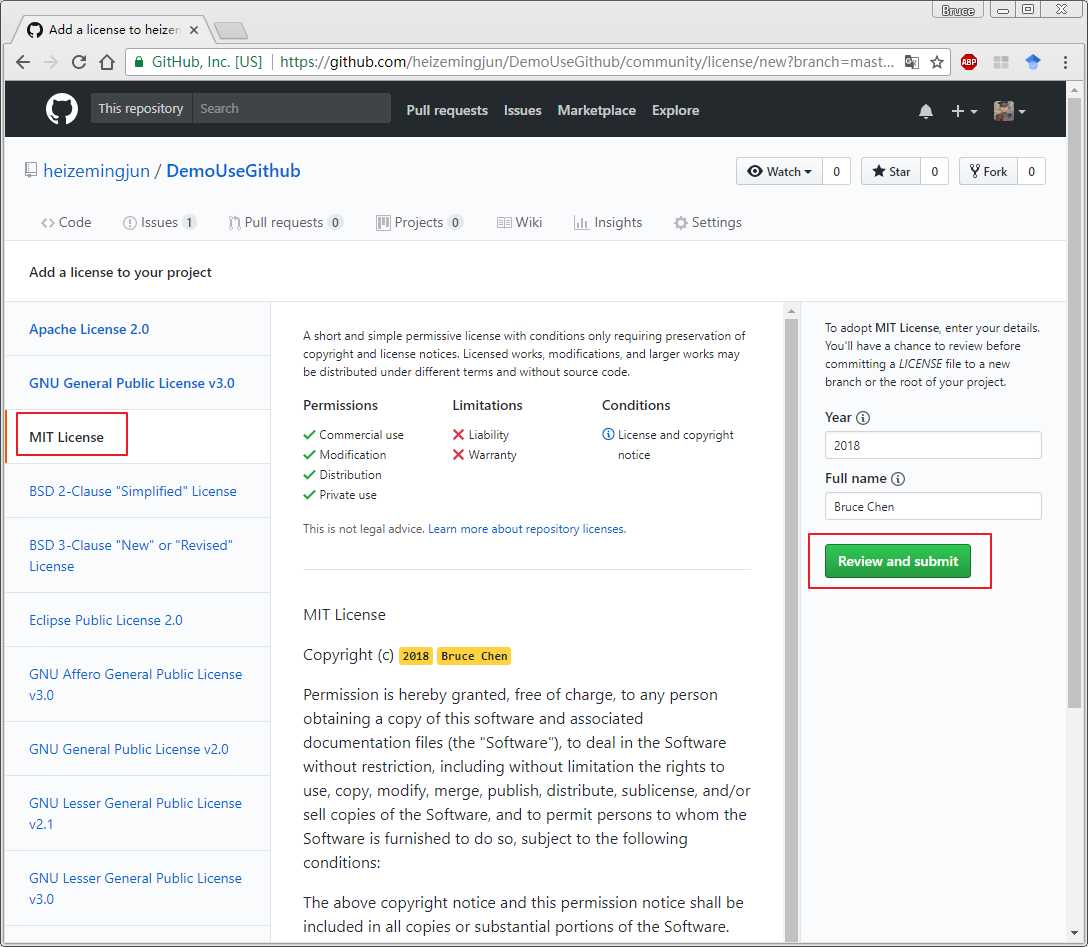
Task: Expand the Watch dropdown button
Action: pos(779,171)
